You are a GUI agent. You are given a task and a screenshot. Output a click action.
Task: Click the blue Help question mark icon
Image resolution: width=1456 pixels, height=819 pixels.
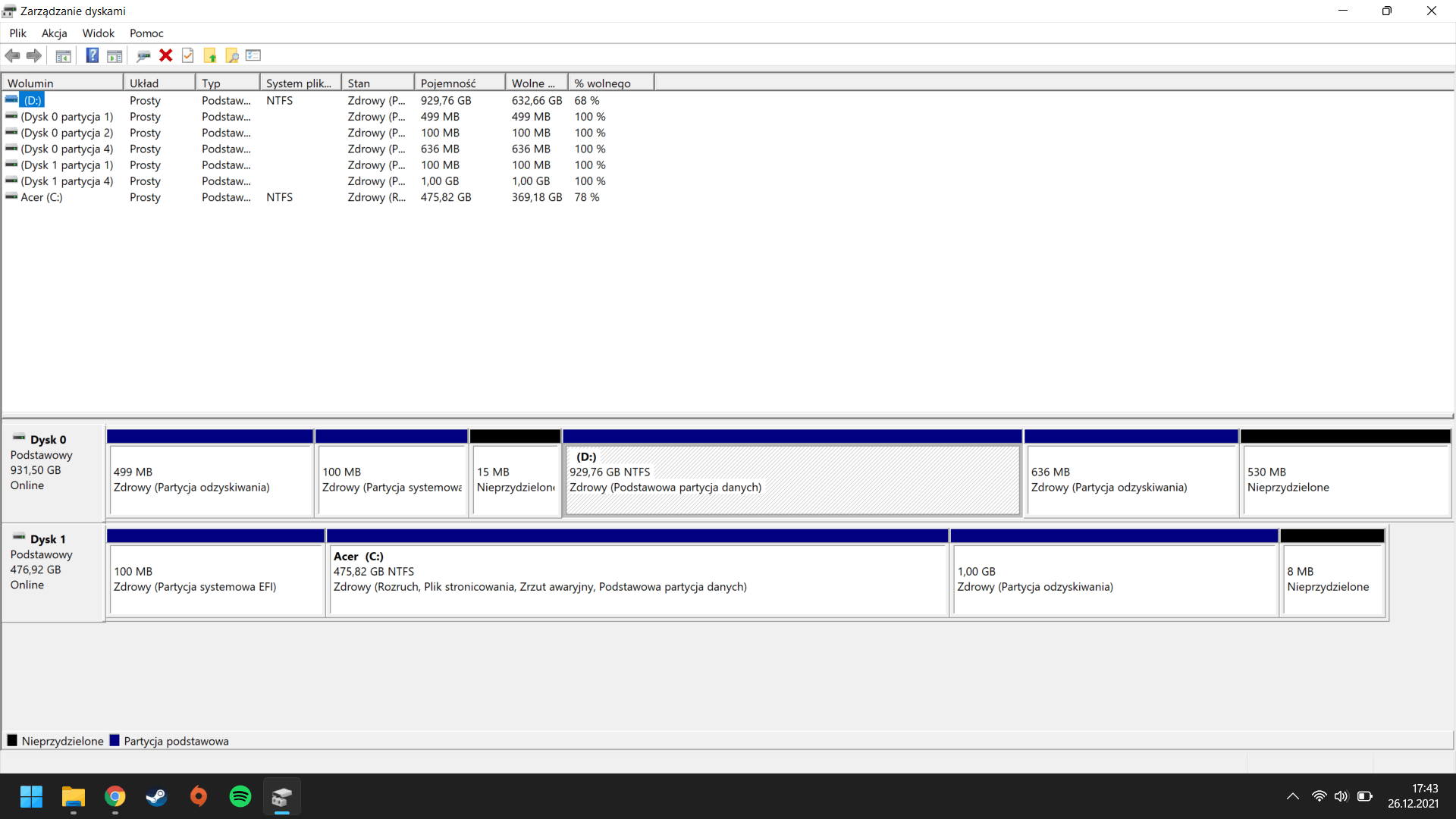[92, 55]
